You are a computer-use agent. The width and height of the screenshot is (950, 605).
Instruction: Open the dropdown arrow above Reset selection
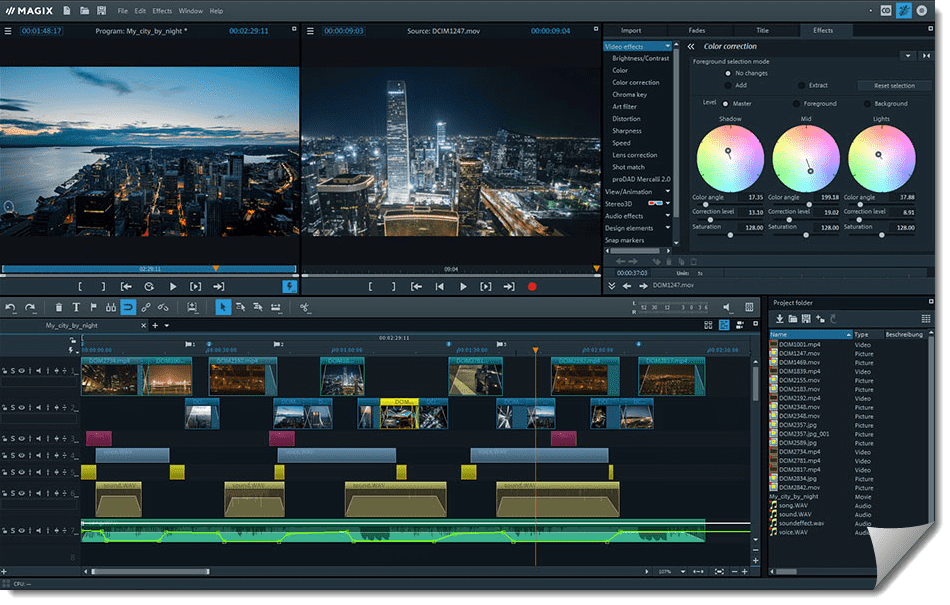908,56
